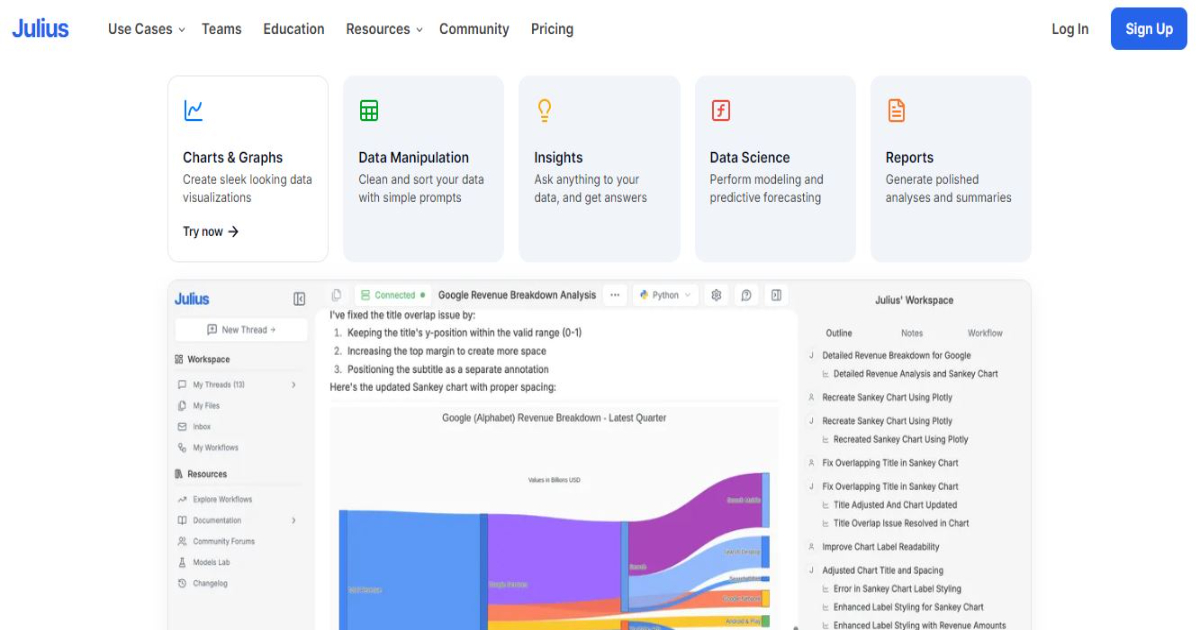
Task: Open outline item Adjusted Chart Title and Spacing
Action: [x=883, y=571]
